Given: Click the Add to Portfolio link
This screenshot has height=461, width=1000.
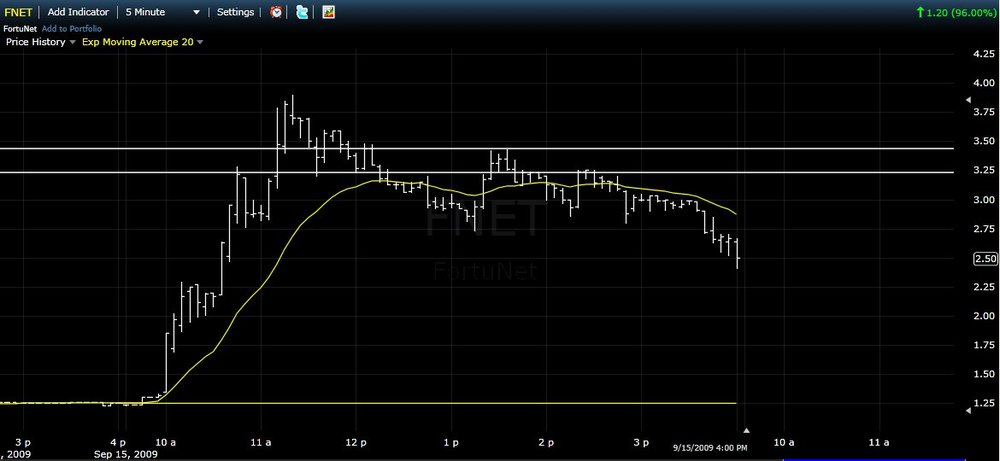Looking at the screenshot, I should tap(72, 29).
